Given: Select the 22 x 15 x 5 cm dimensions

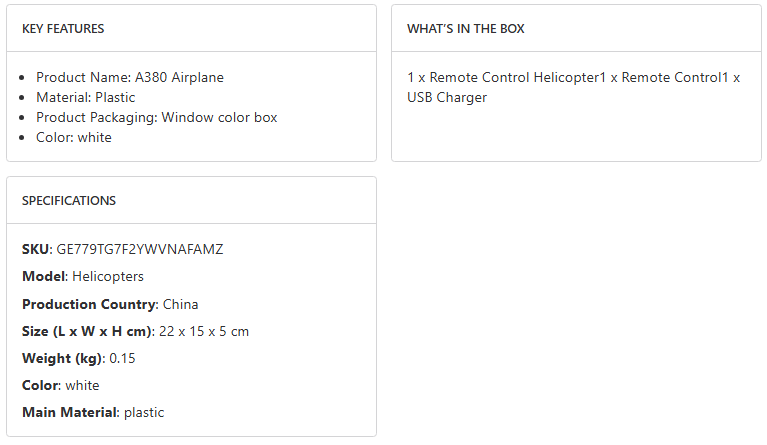Looking at the screenshot, I should [x=204, y=331].
